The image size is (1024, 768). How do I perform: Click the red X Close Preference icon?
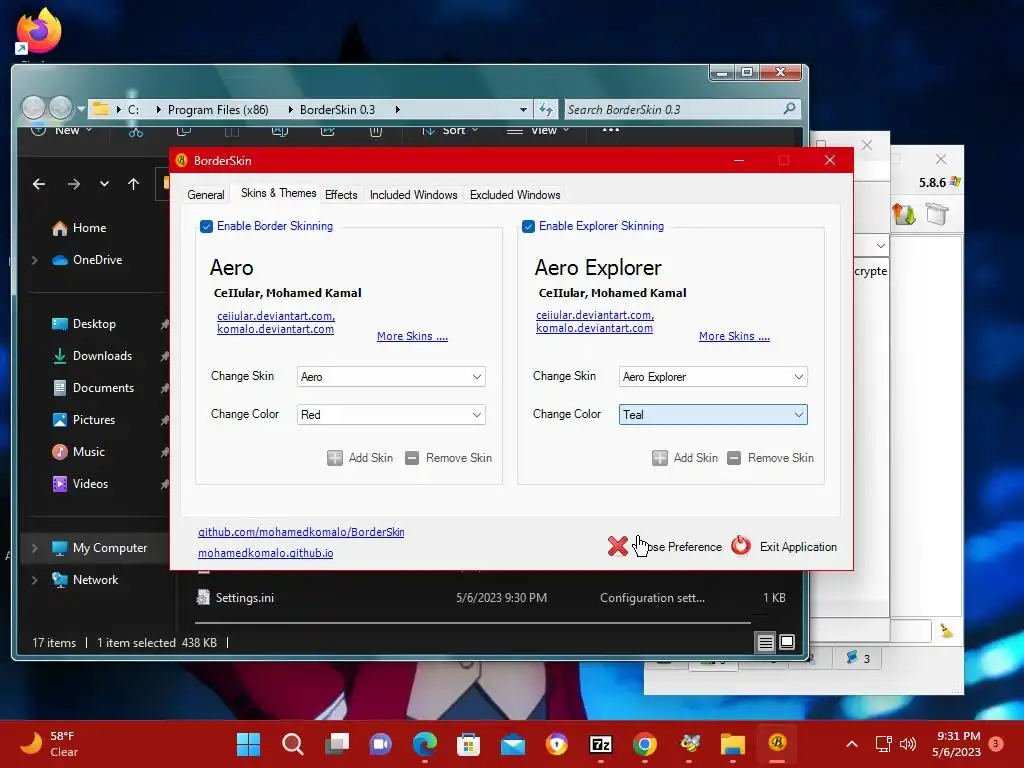pos(618,546)
